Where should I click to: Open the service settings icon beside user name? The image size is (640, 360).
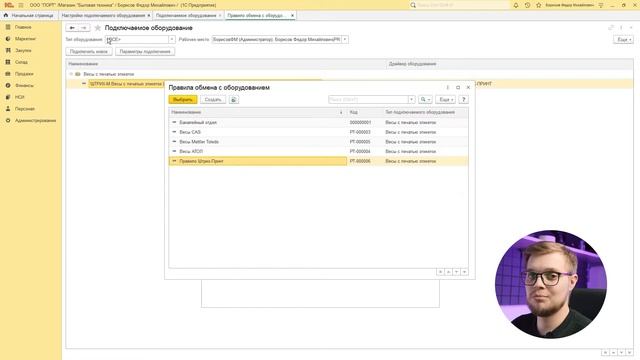(x=601, y=5)
